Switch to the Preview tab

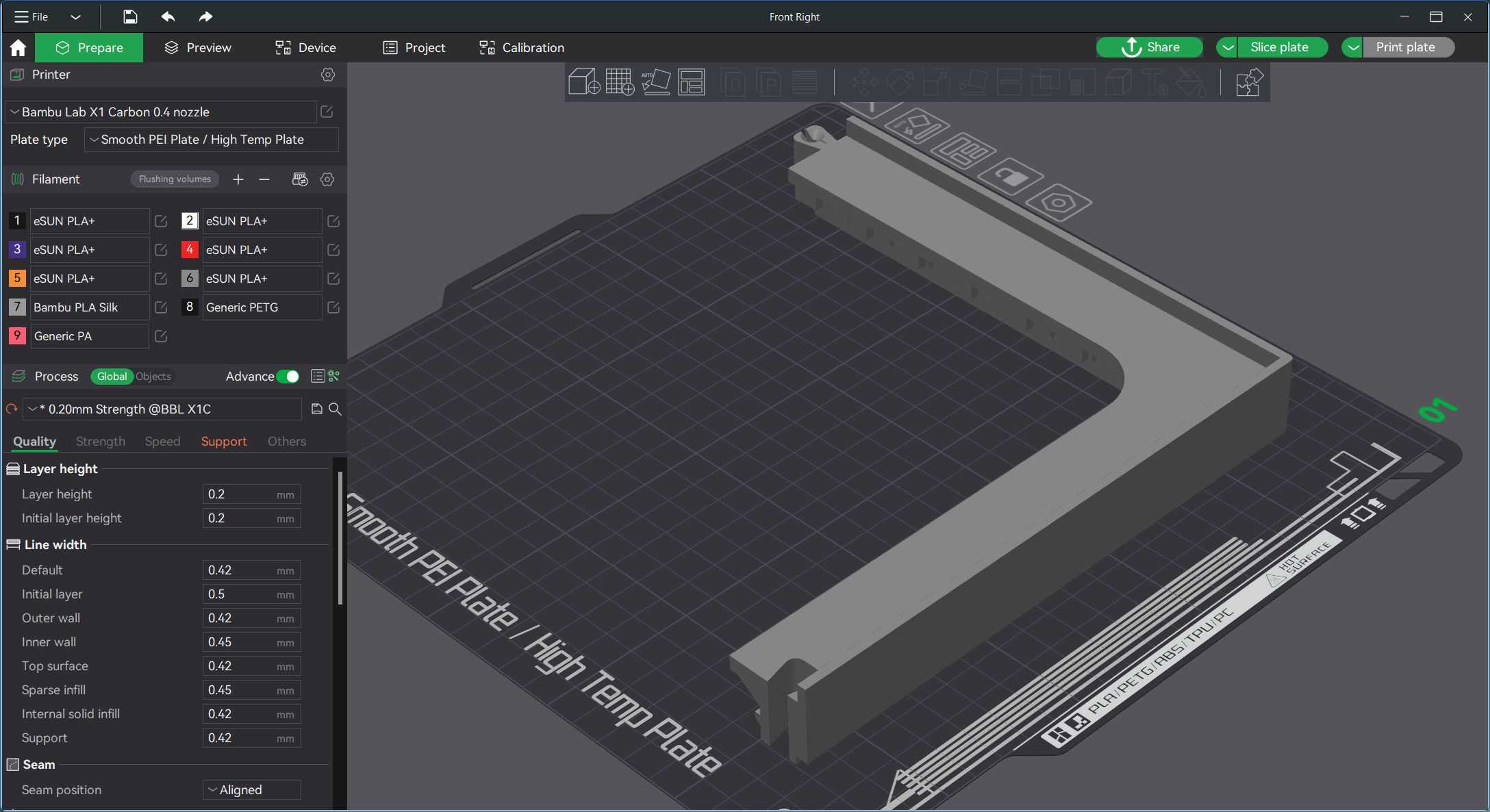pyautogui.click(x=198, y=48)
